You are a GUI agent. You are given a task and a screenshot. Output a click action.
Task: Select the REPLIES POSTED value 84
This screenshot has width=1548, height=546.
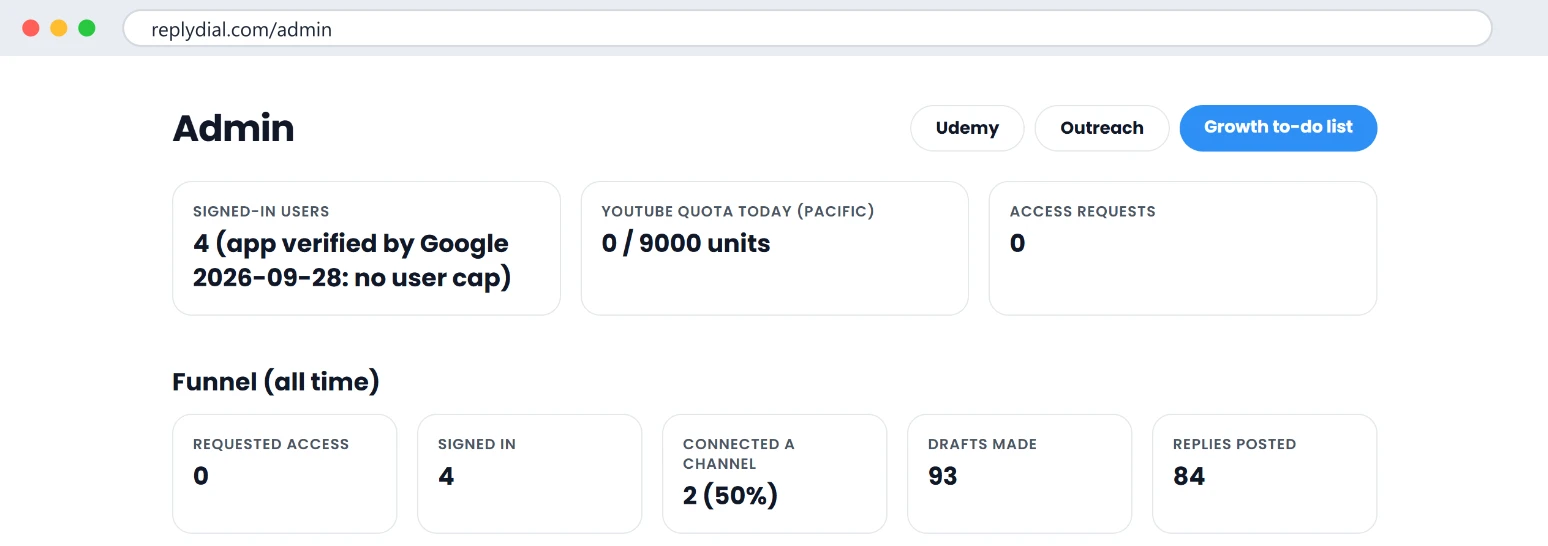(1189, 476)
